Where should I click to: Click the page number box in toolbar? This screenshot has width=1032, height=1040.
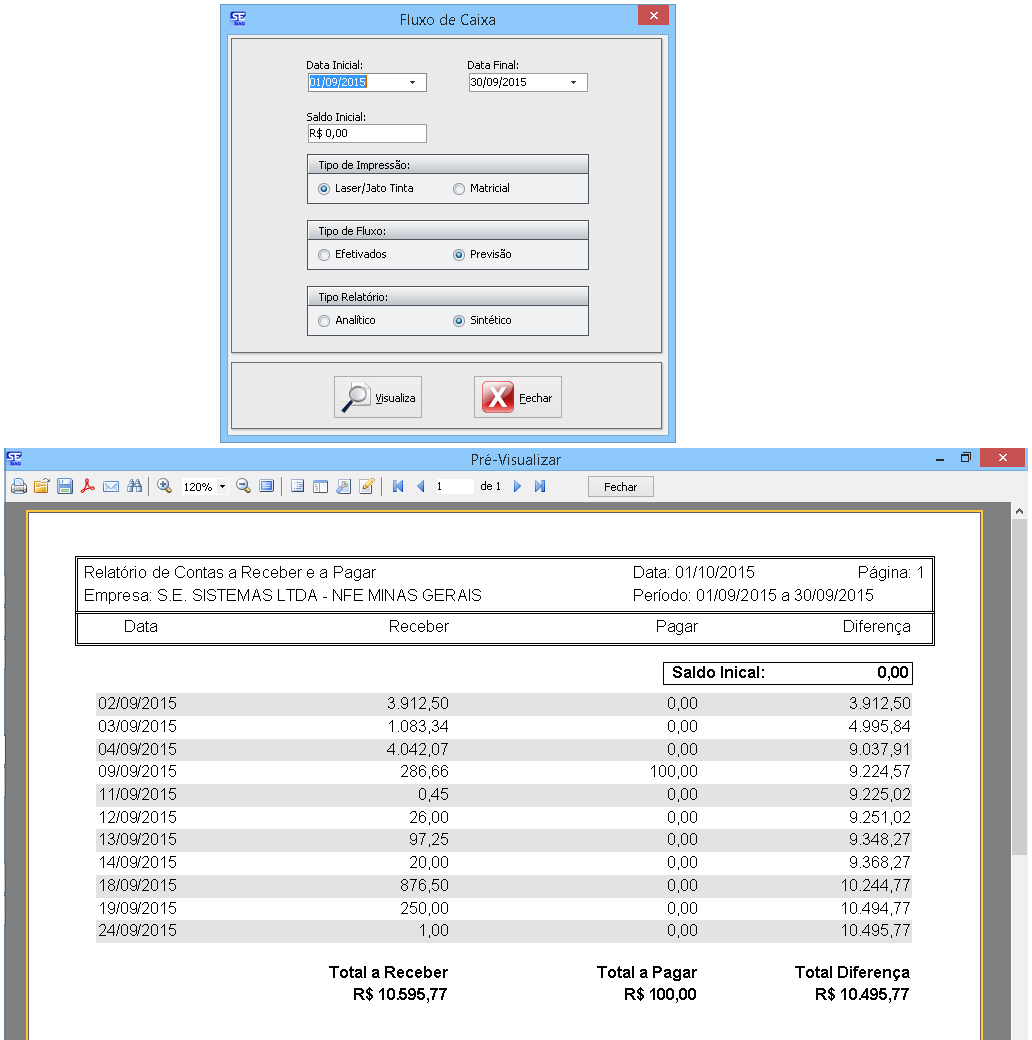click(x=453, y=487)
